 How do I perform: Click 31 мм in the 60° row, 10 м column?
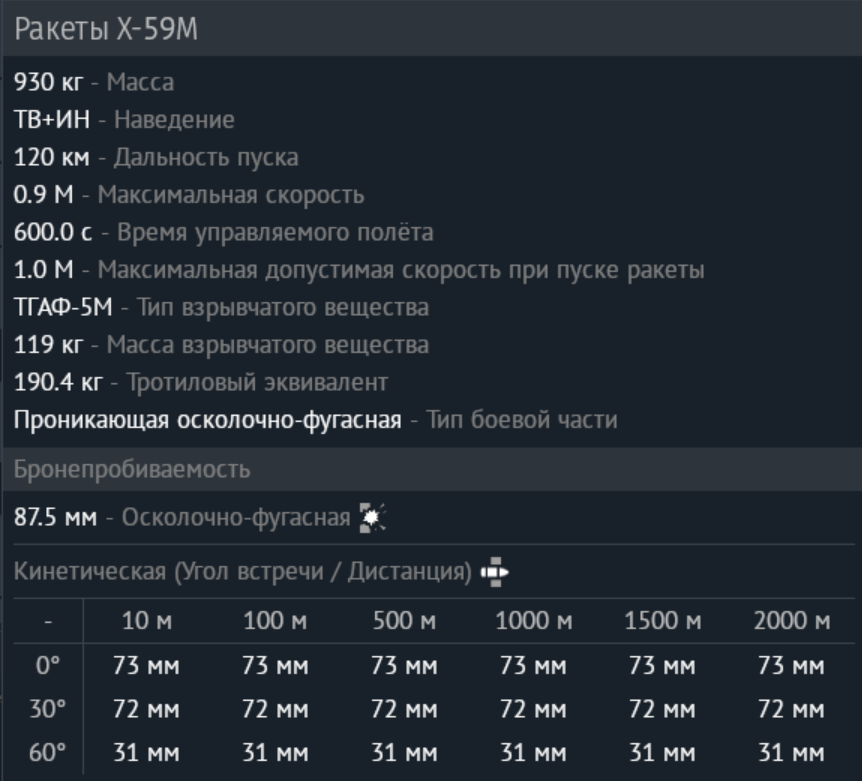[x=147, y=753]
